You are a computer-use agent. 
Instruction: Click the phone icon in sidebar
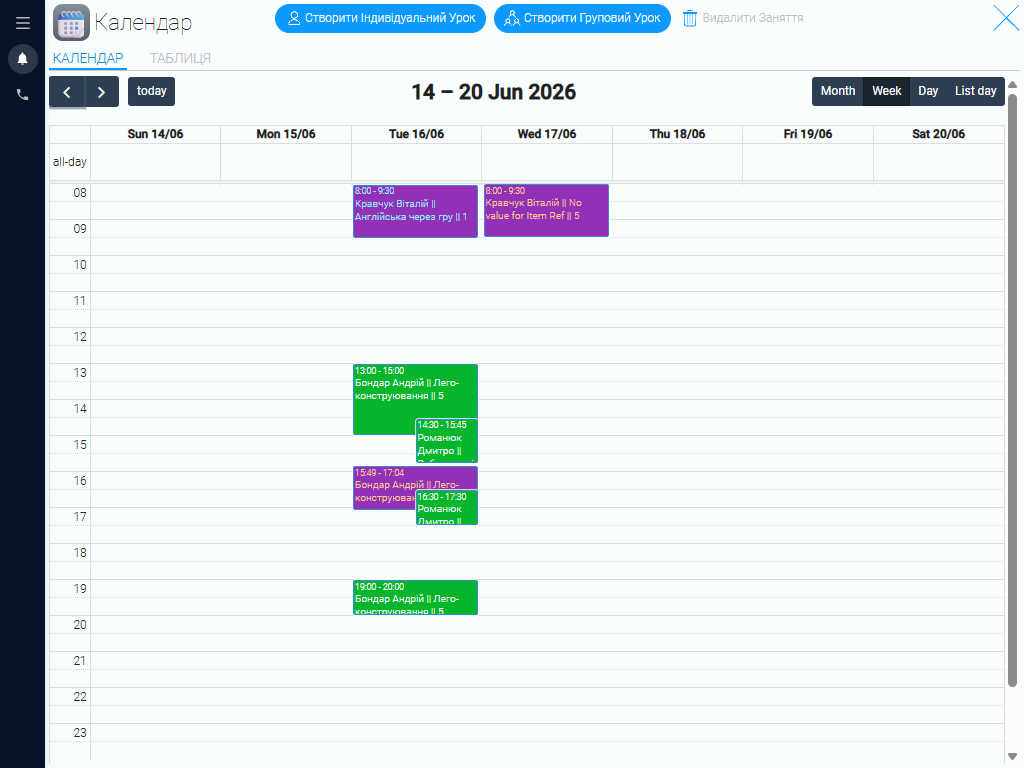22,95
